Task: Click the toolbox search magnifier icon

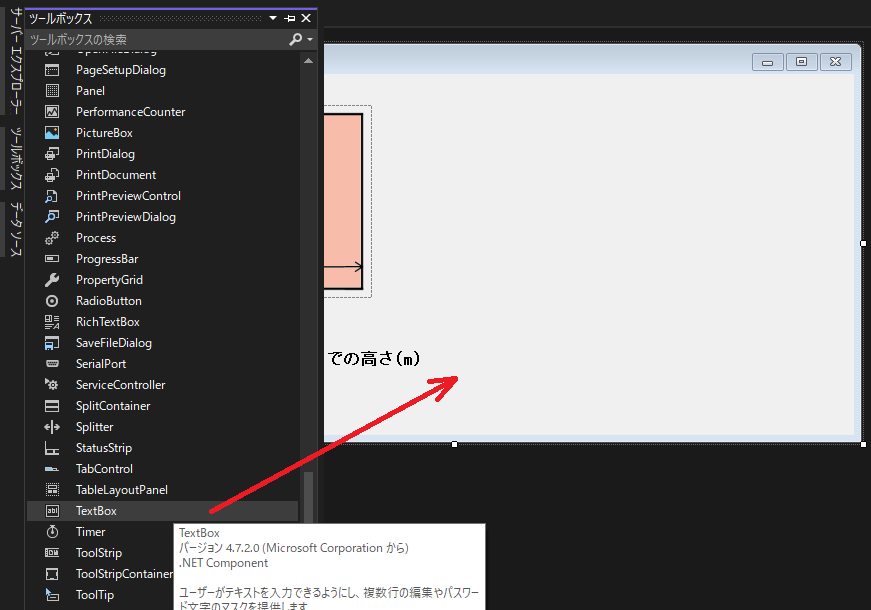Action: point(296,39)
